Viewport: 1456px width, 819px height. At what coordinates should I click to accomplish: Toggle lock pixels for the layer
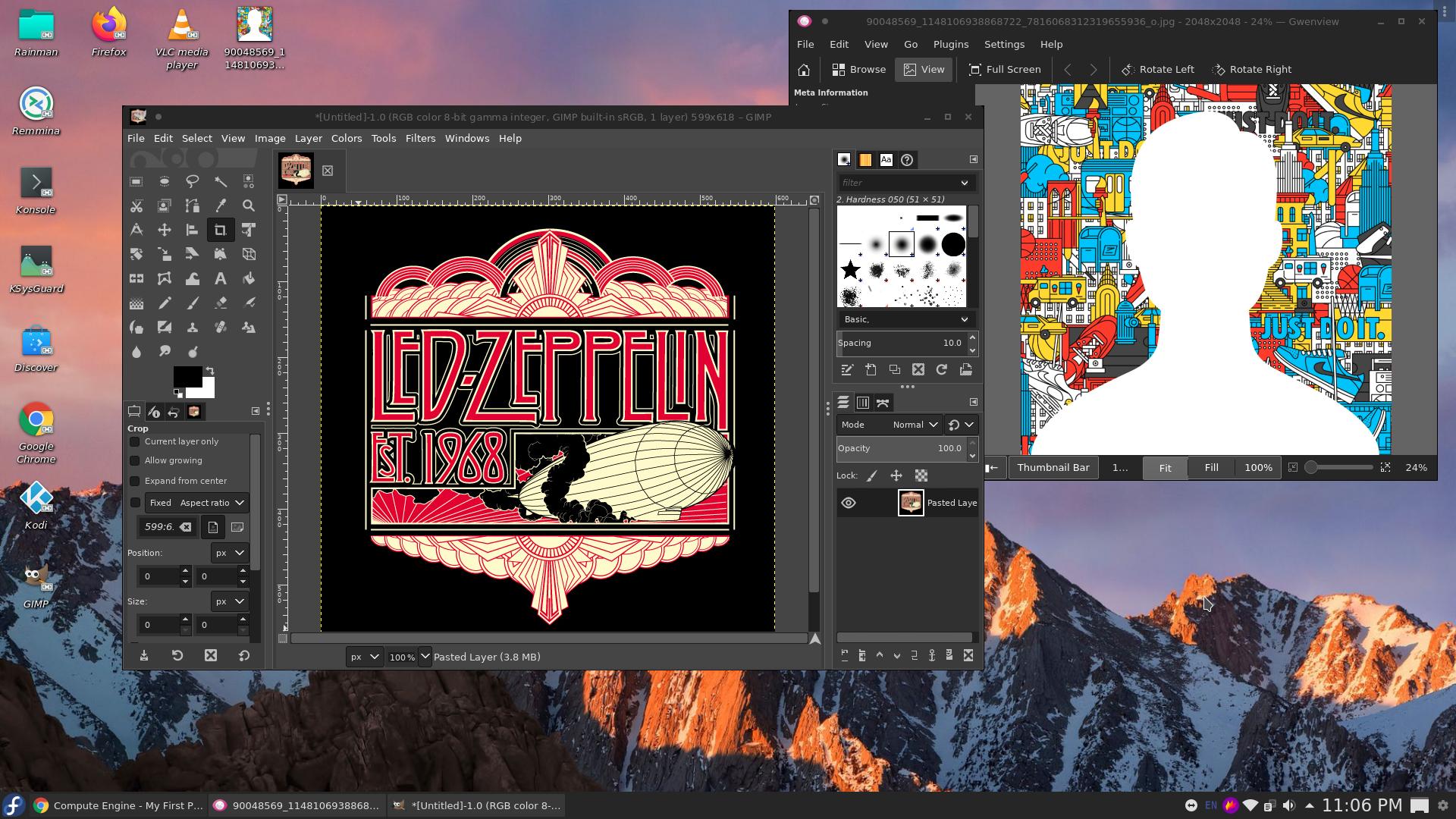coord(872,476)
